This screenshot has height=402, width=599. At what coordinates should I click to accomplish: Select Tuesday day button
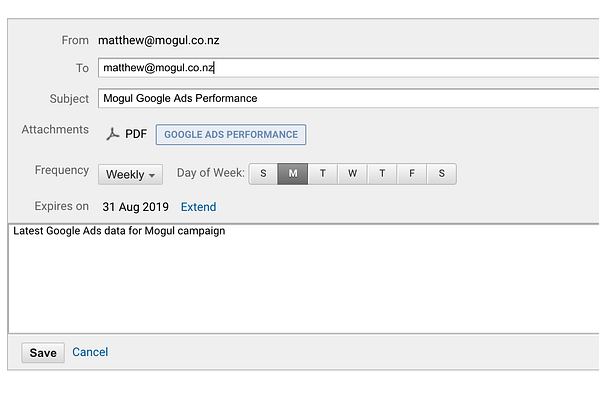click(x=323, y=174)
